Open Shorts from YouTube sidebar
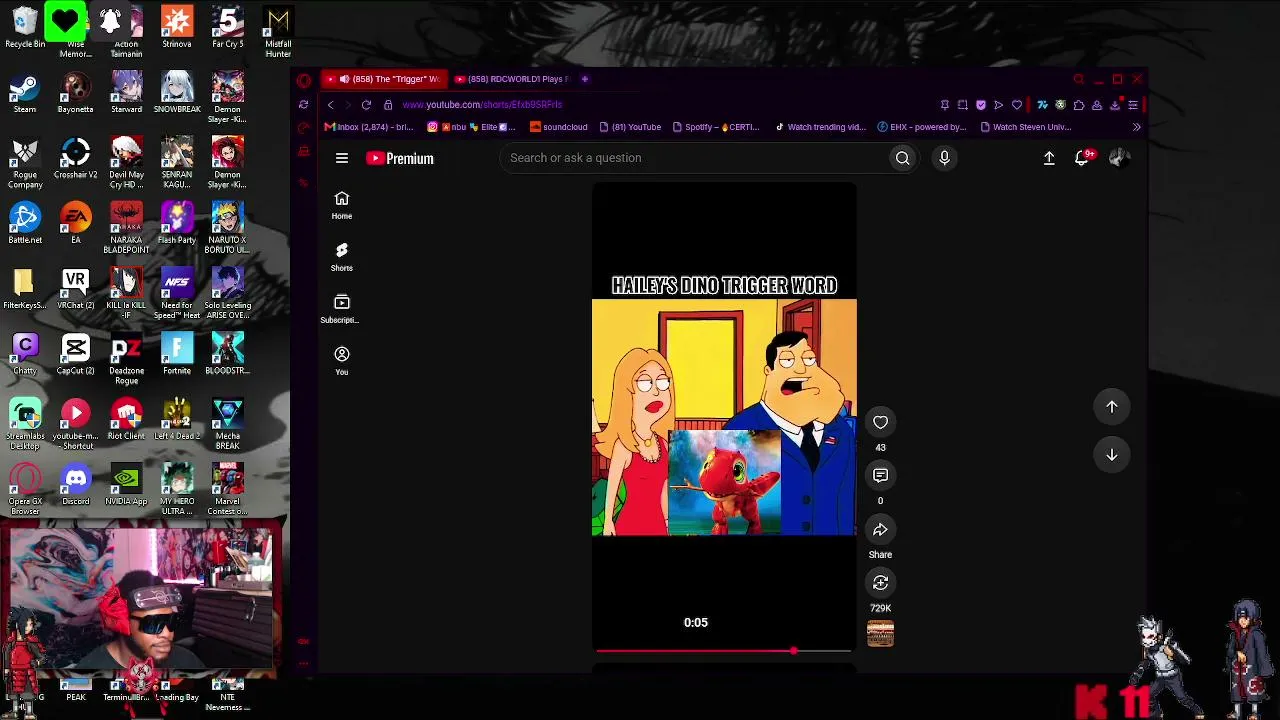This screenshot has height=720, width=1280. [342, 256]
